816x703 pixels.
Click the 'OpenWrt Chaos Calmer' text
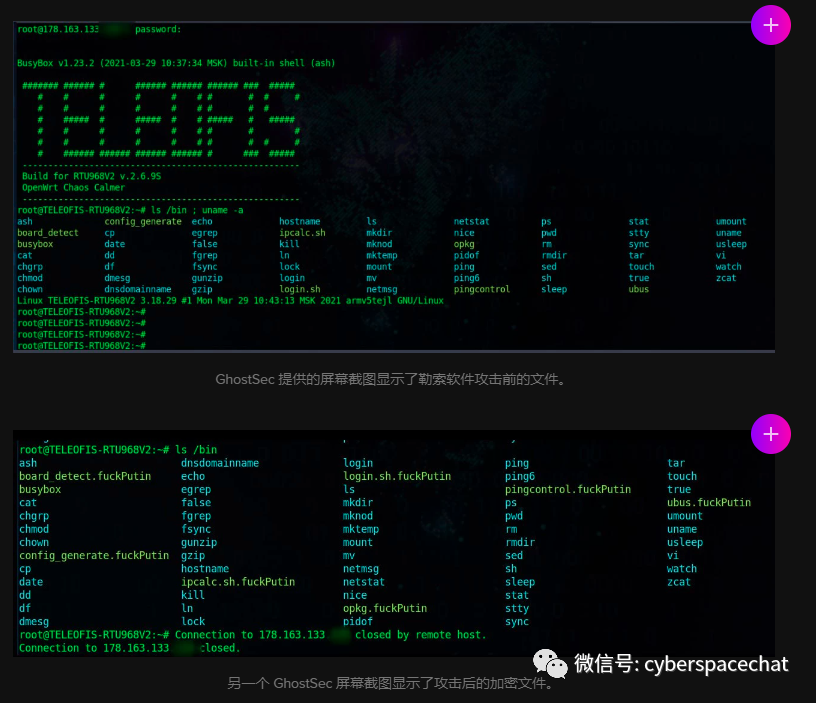pyautogui.click(x=73, y=187)
